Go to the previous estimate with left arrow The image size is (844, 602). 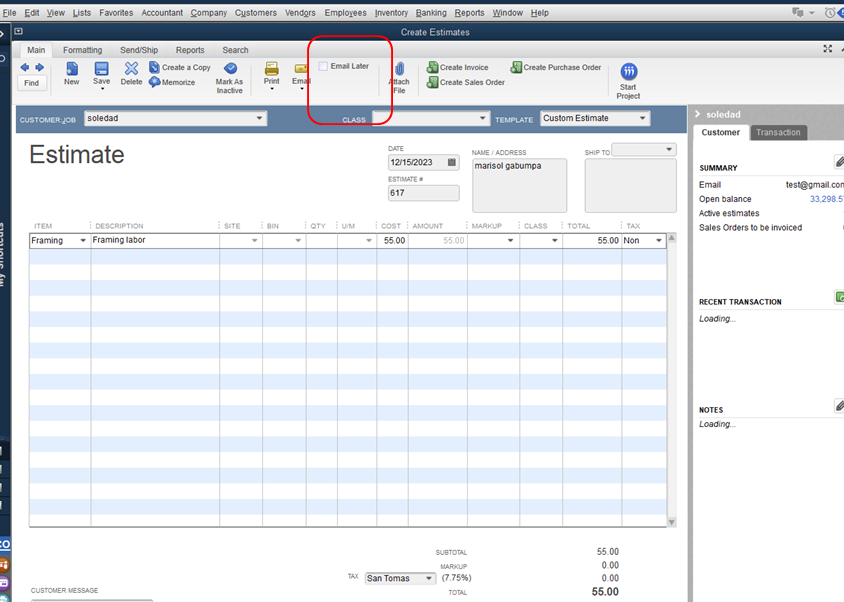pos(25,67)
